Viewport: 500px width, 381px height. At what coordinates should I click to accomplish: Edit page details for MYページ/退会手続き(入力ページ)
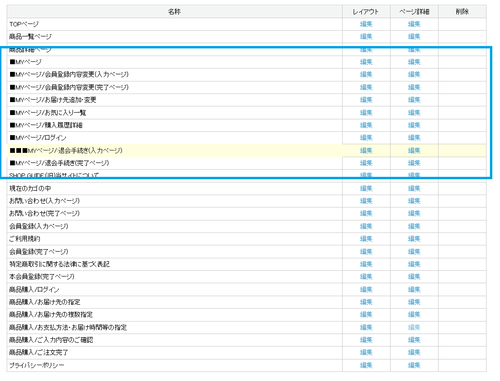pos(414,151)
